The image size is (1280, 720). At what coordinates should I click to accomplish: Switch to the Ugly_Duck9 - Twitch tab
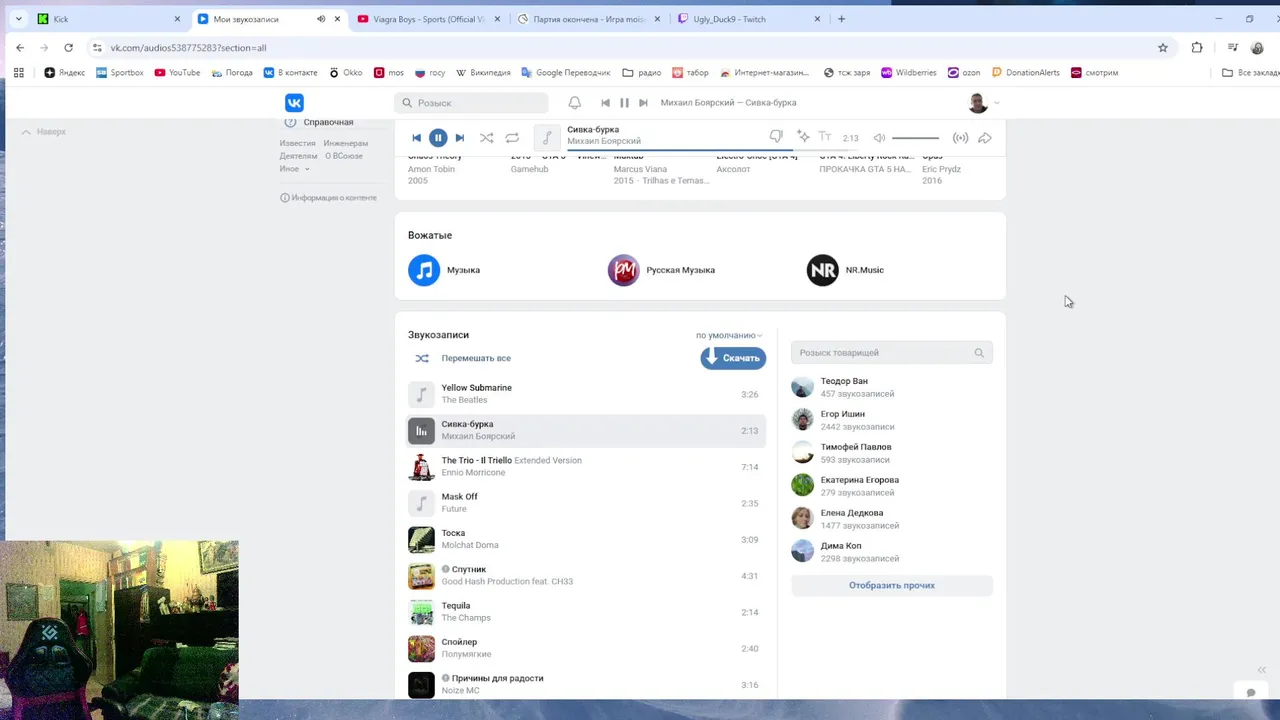748,19
